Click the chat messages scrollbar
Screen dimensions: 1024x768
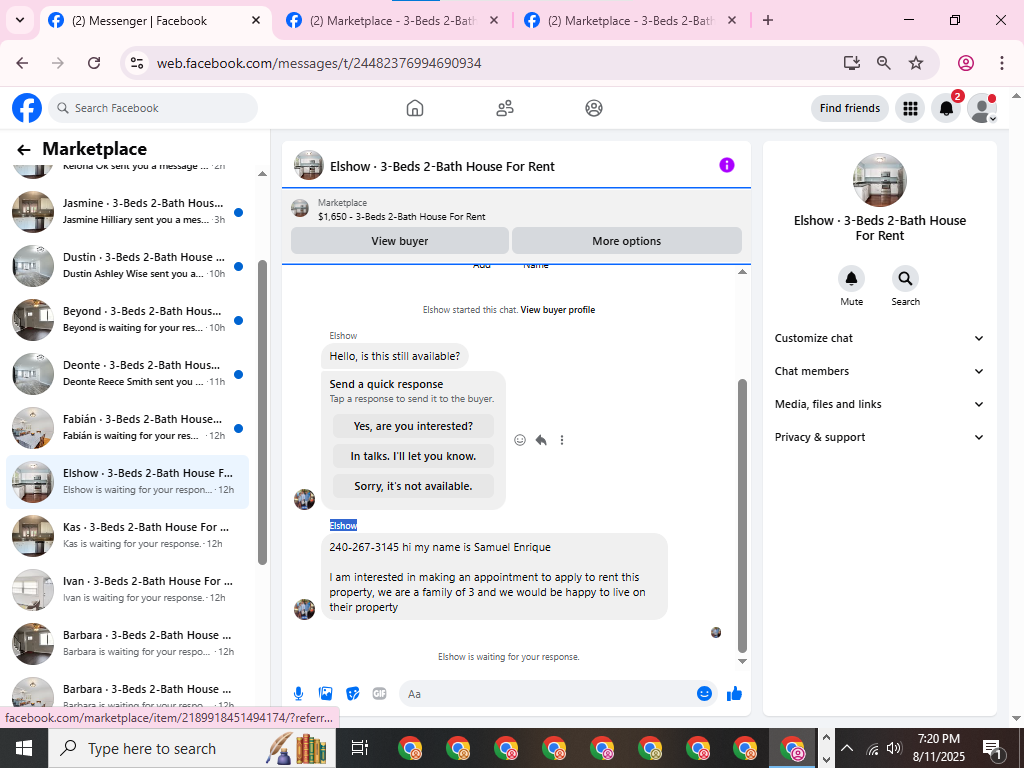click(742, 516)
